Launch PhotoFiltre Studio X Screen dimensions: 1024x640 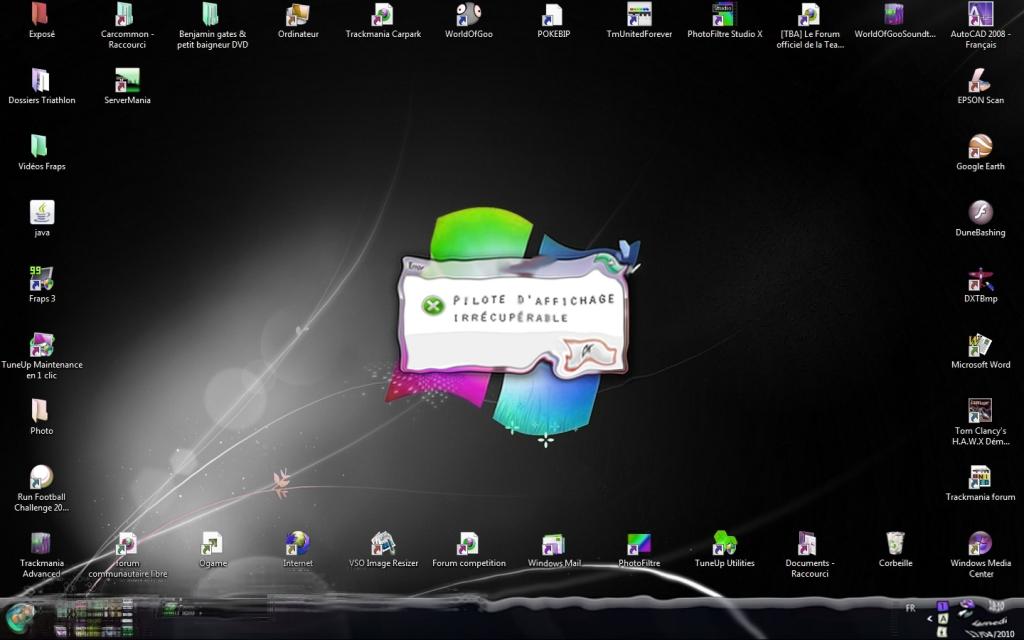pos(724,16)
